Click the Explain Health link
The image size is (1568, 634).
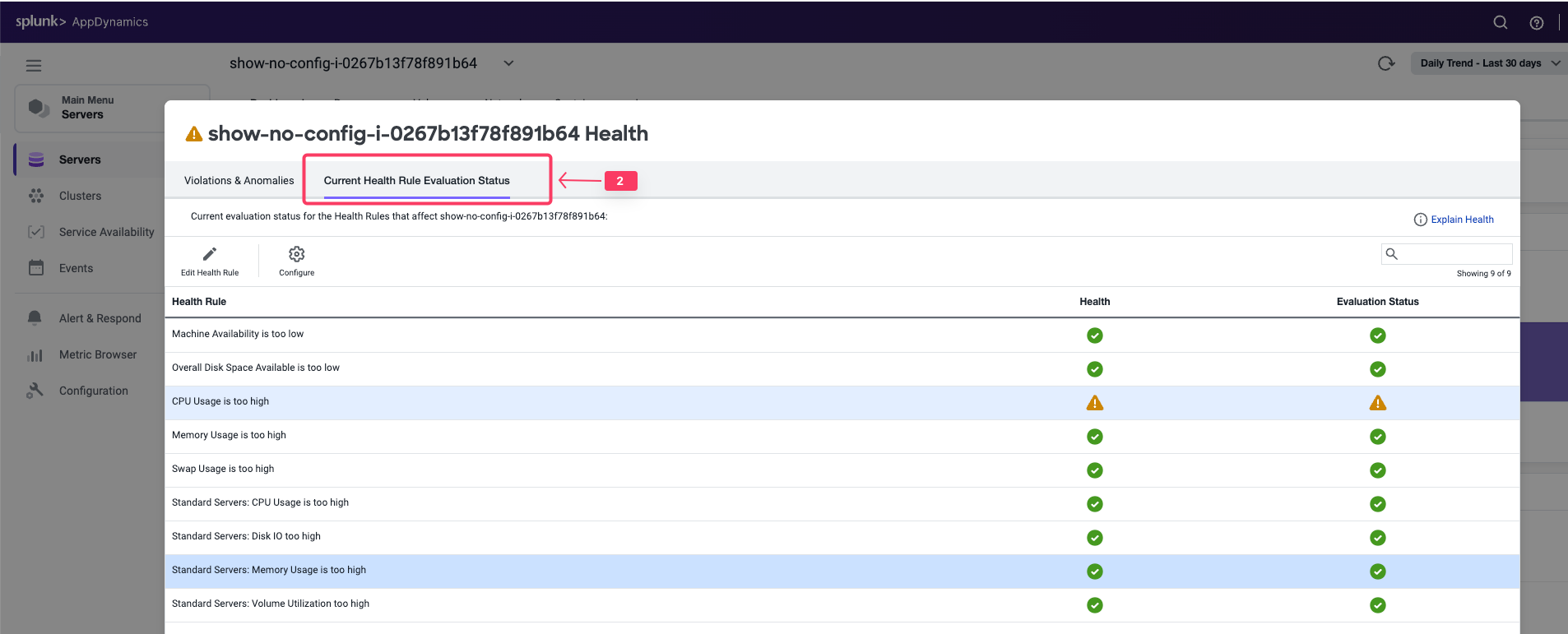coord(1461,220)
